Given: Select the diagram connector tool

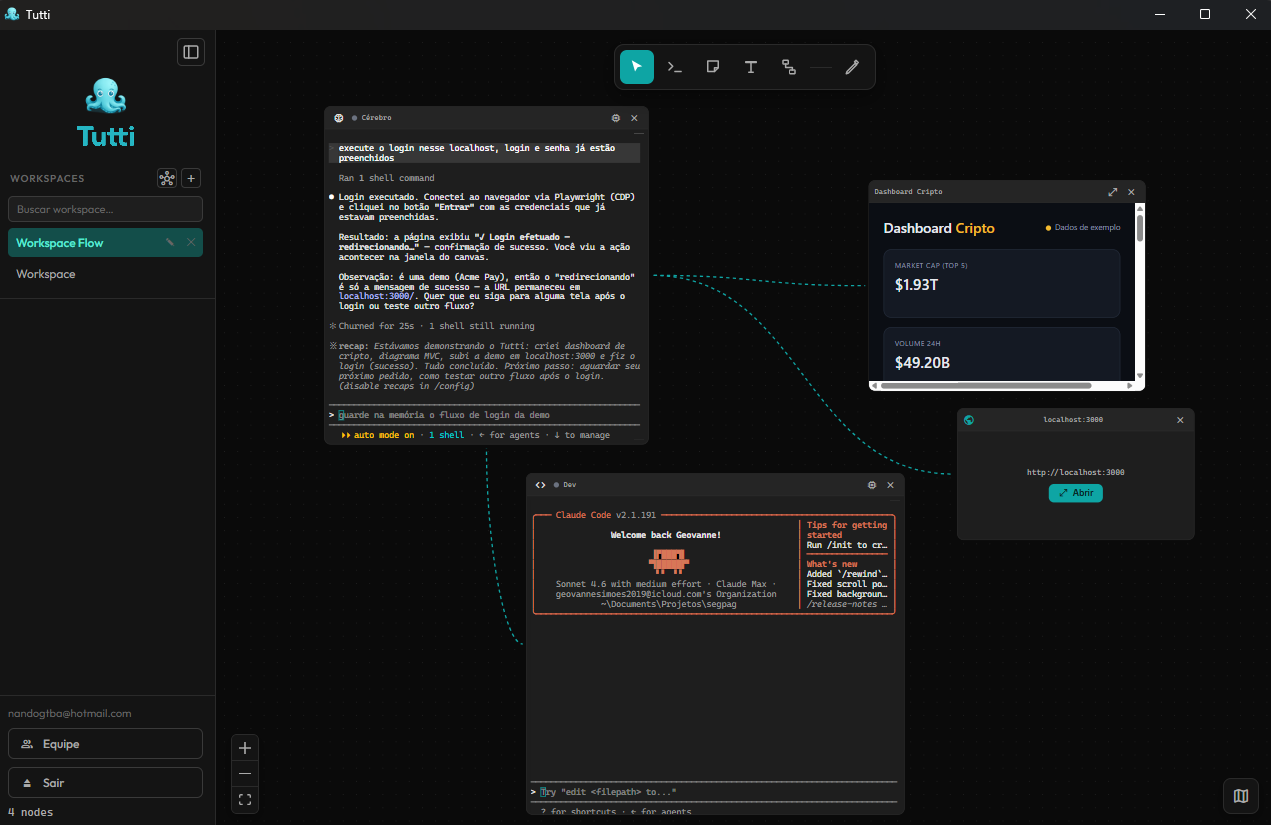Looking at the screenshot, I should click(x=789, y=67).
